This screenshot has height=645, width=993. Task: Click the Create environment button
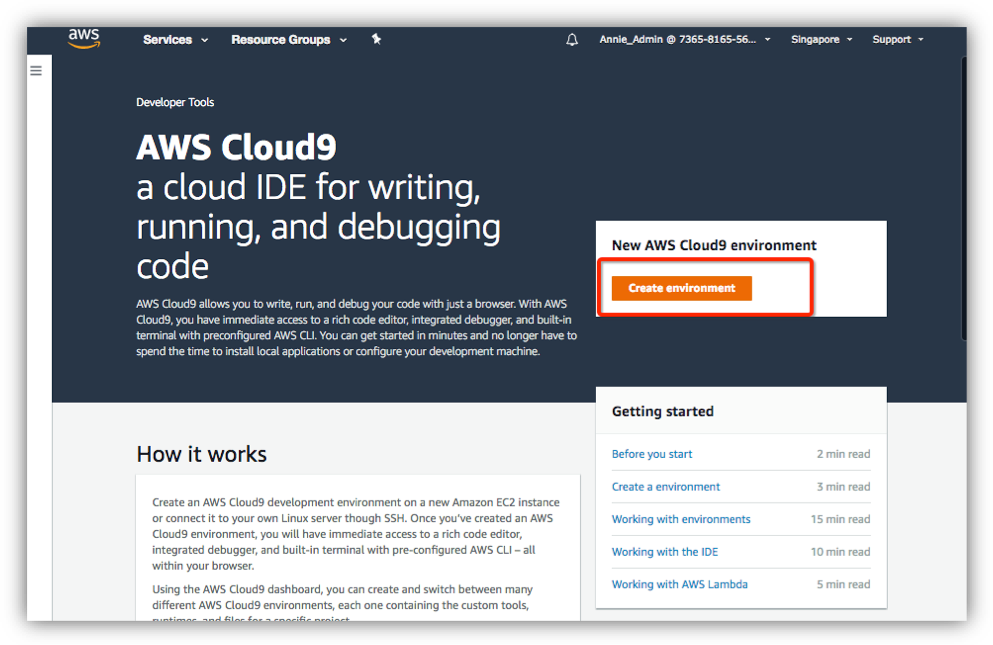pos(681,288)
